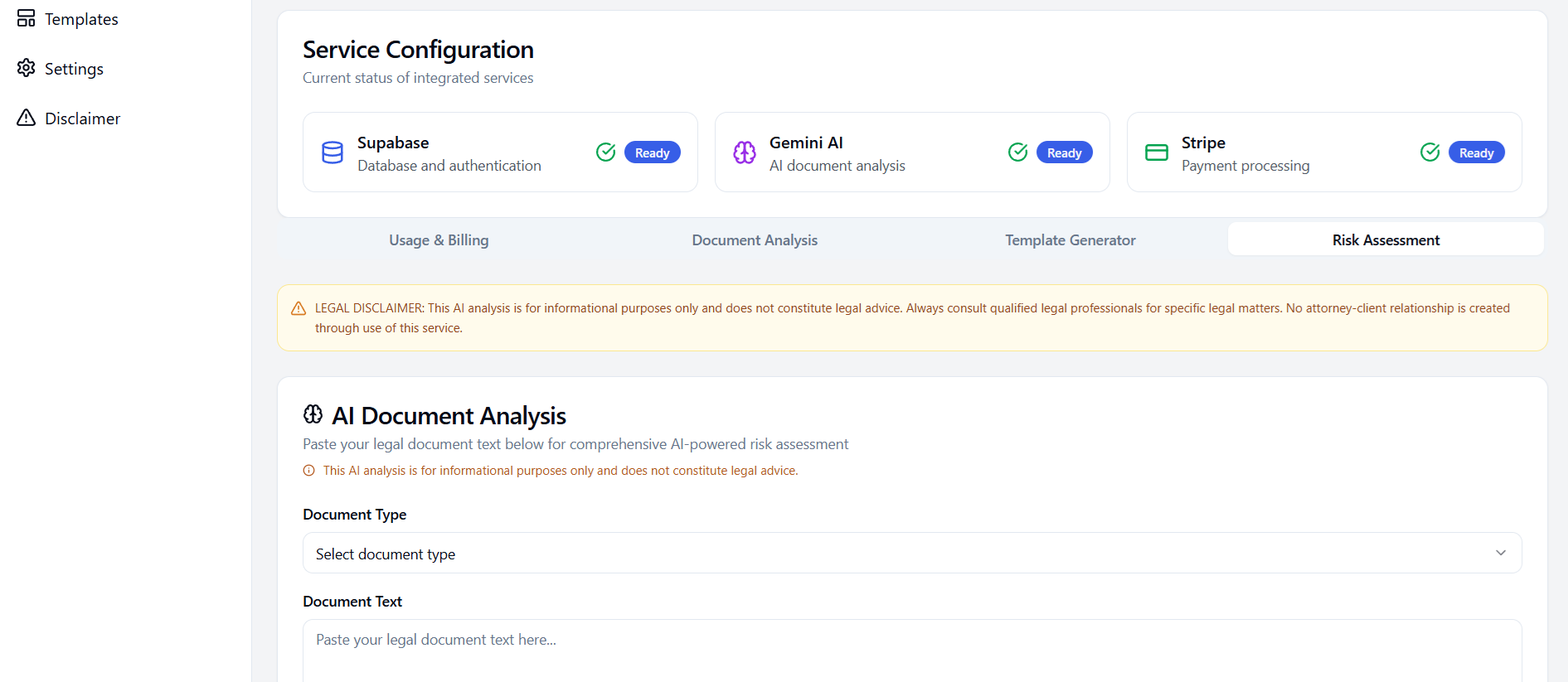Click the Stripe credit card icon
This screenshot has width=1568, height=682.
click(x=1157, y=152)
